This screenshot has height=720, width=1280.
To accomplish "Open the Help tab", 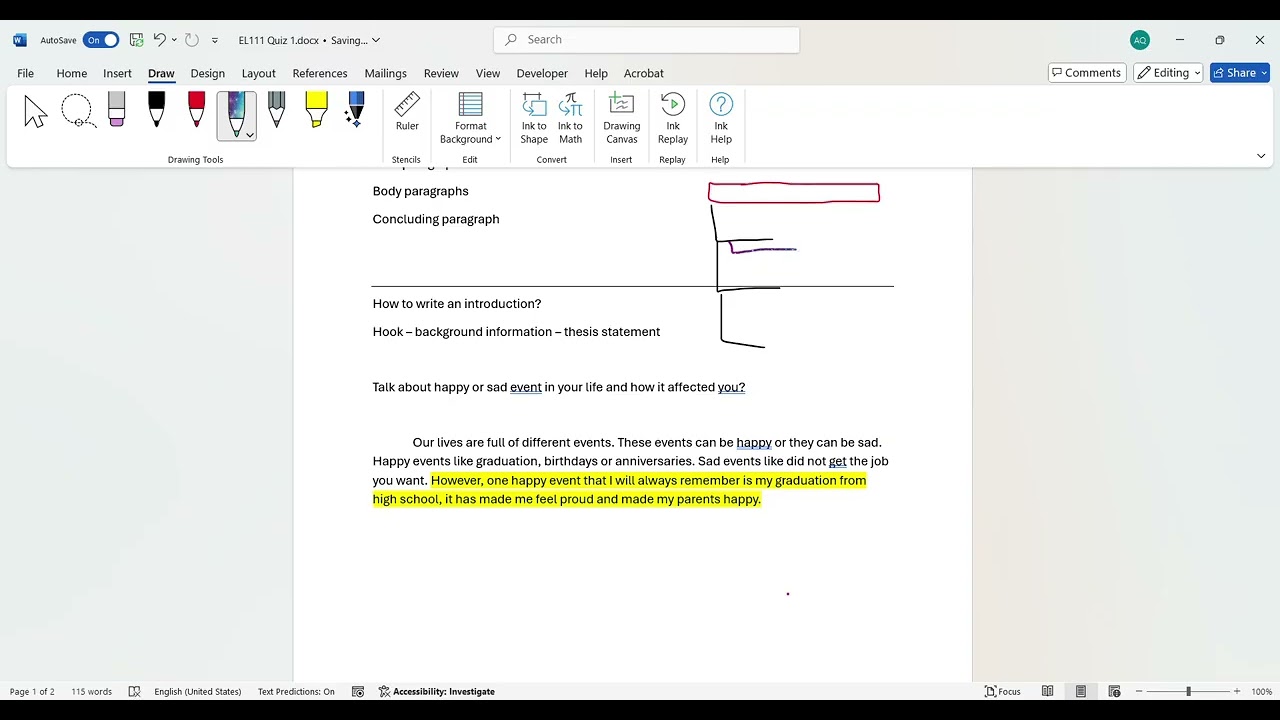I will tap(596, 73).
